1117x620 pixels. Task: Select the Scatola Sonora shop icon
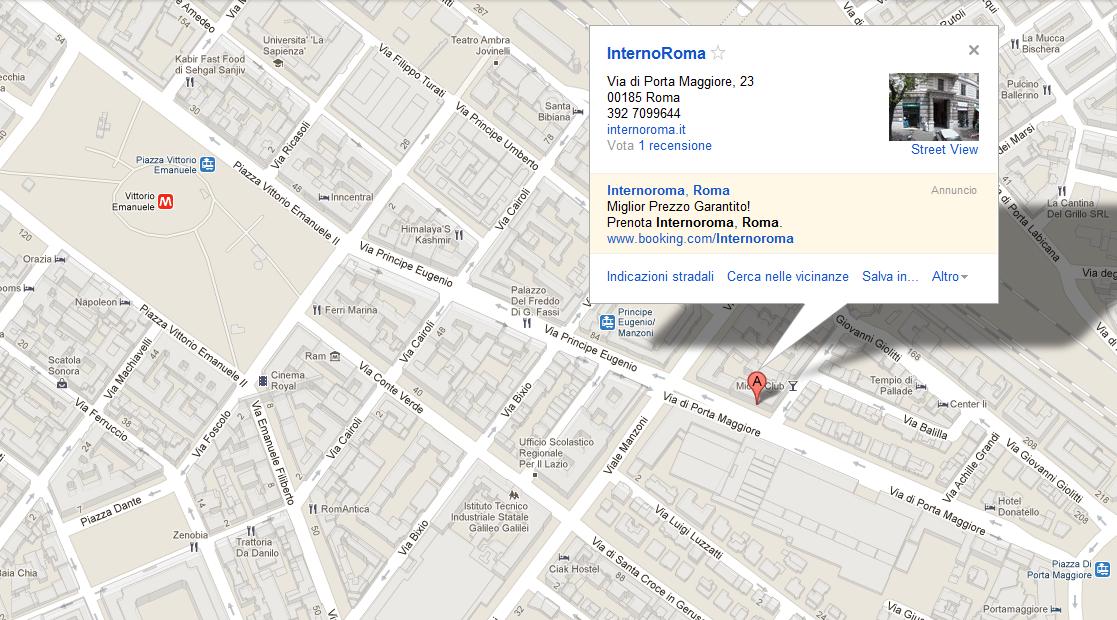point(62,383)
